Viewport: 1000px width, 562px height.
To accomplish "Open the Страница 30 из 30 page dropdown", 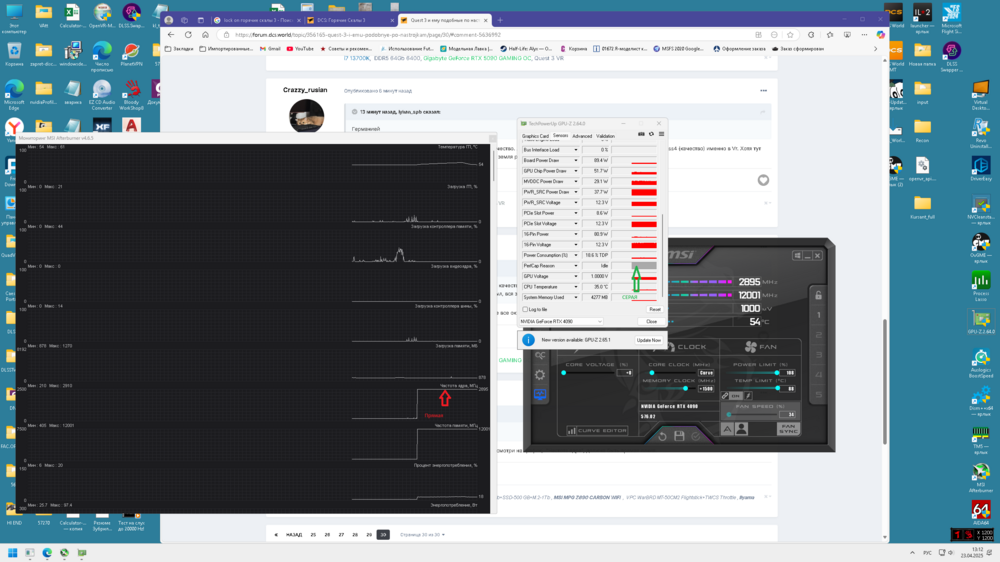I will (422, 535).
